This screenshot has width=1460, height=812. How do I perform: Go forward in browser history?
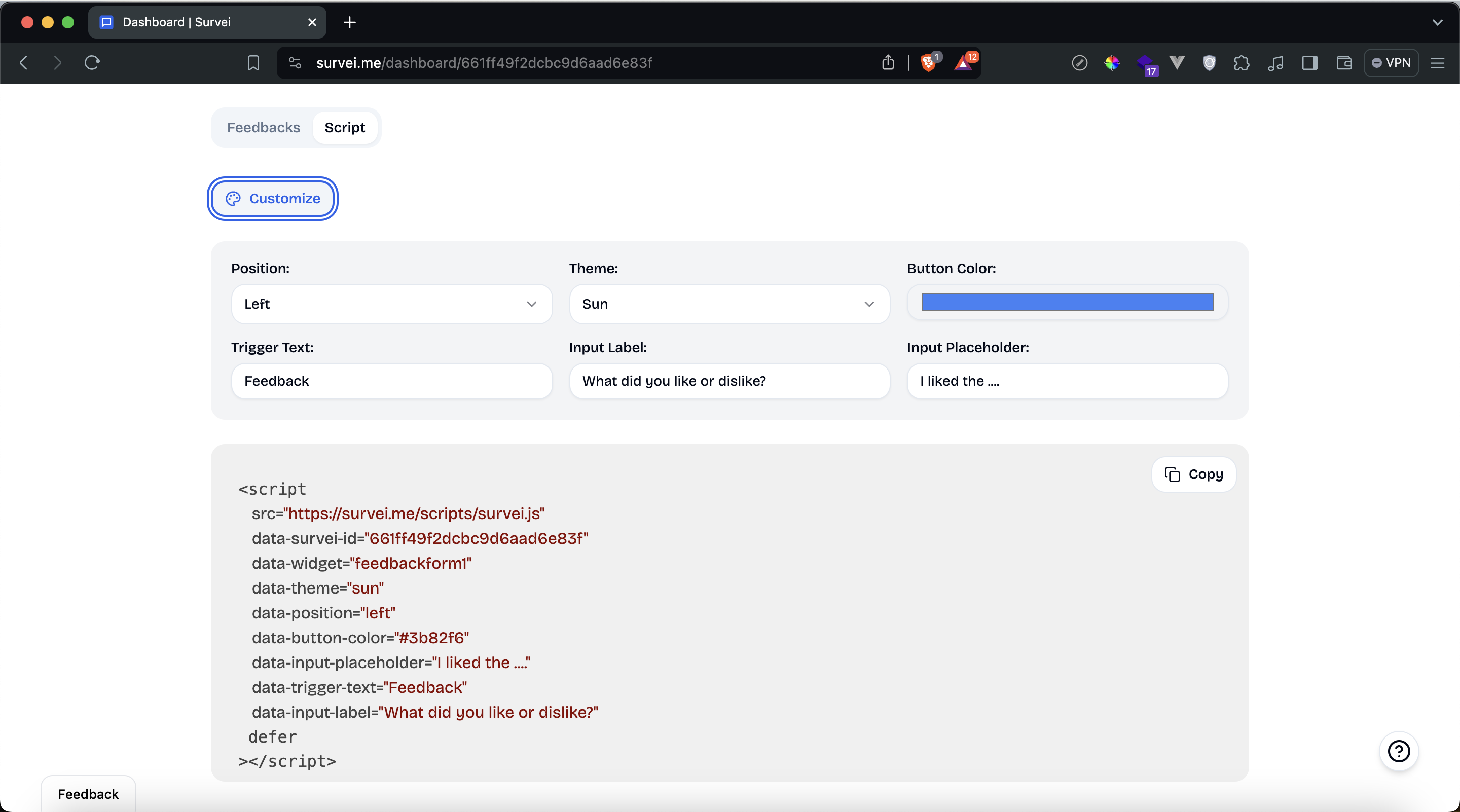click(57, 62)
